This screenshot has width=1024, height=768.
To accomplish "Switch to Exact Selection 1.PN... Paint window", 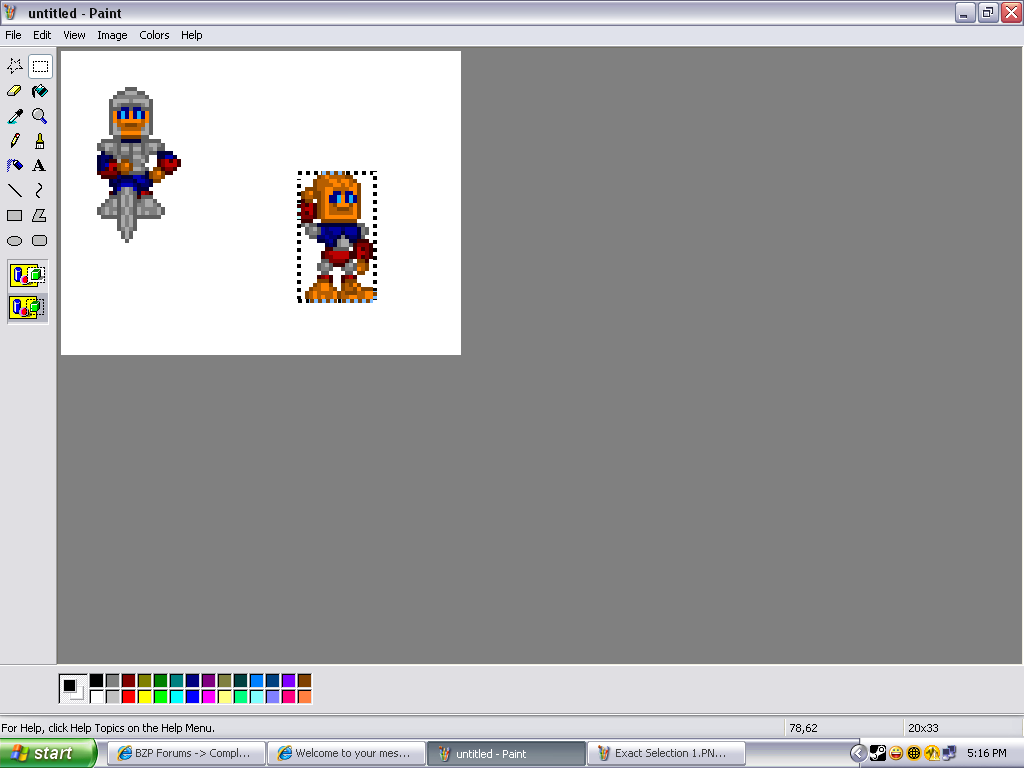I will (666, 753).
